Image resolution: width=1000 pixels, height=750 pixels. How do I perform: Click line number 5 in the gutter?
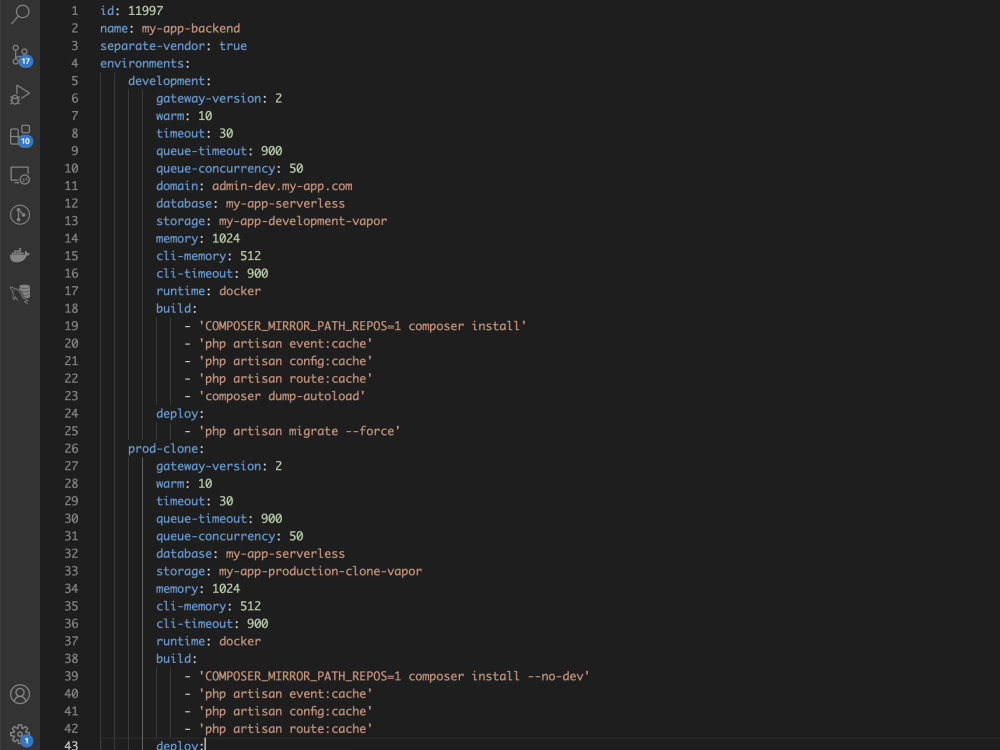point(75,81)
